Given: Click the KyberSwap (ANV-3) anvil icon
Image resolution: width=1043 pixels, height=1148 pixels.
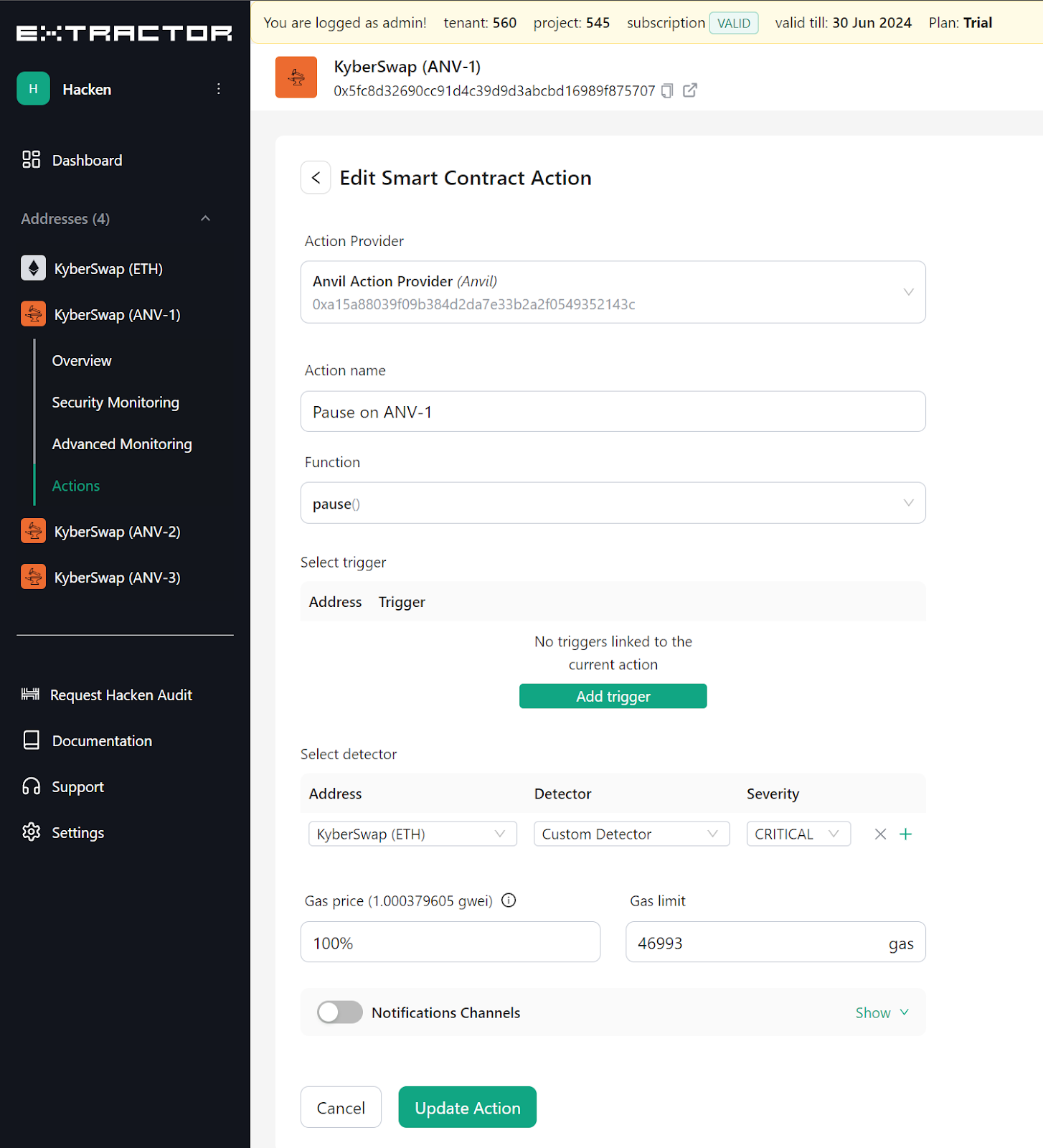Looking at the screenshot, I should (33, 577).
